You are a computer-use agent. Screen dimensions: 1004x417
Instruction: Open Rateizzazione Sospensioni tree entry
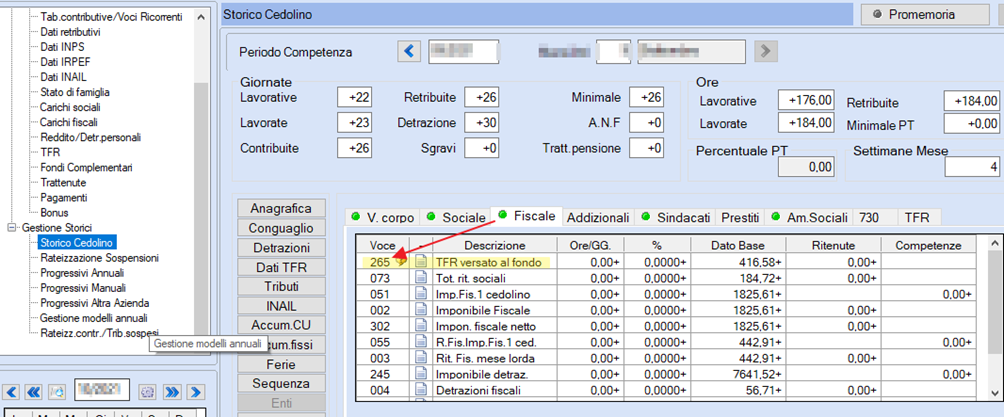pos(99,258)
